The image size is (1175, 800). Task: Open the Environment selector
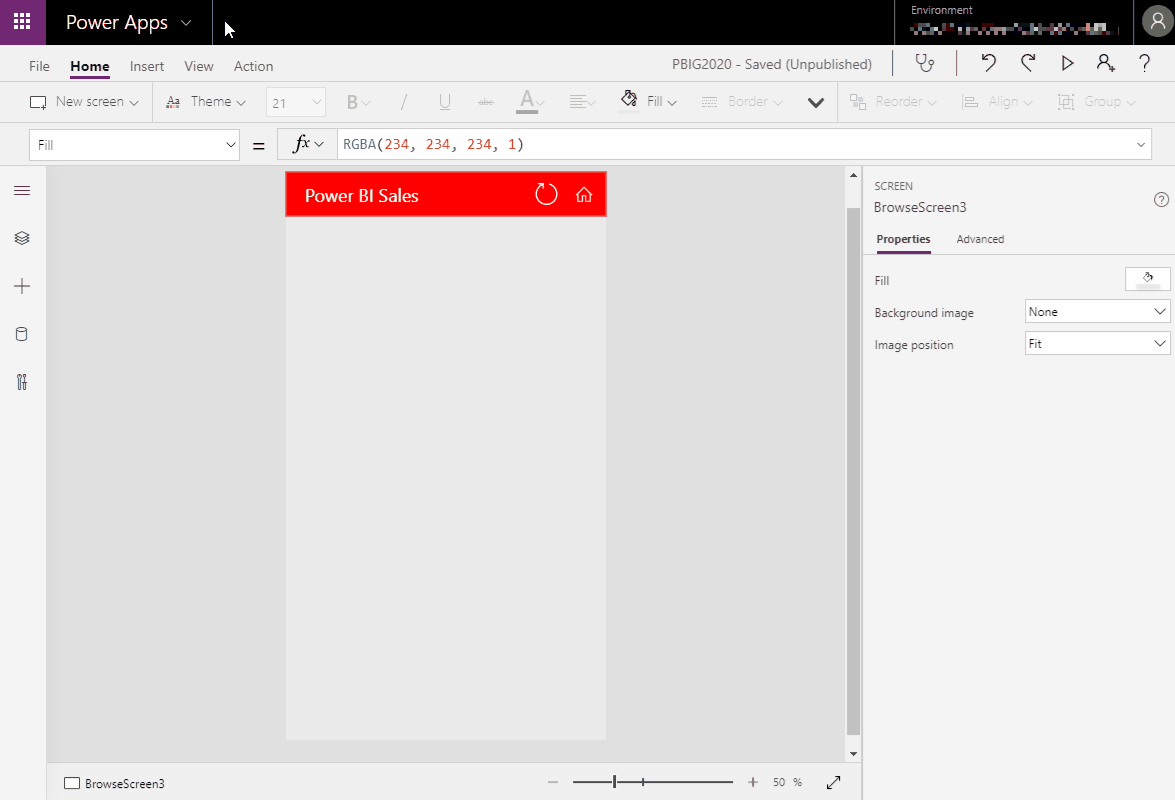[x=1014, y=22]
